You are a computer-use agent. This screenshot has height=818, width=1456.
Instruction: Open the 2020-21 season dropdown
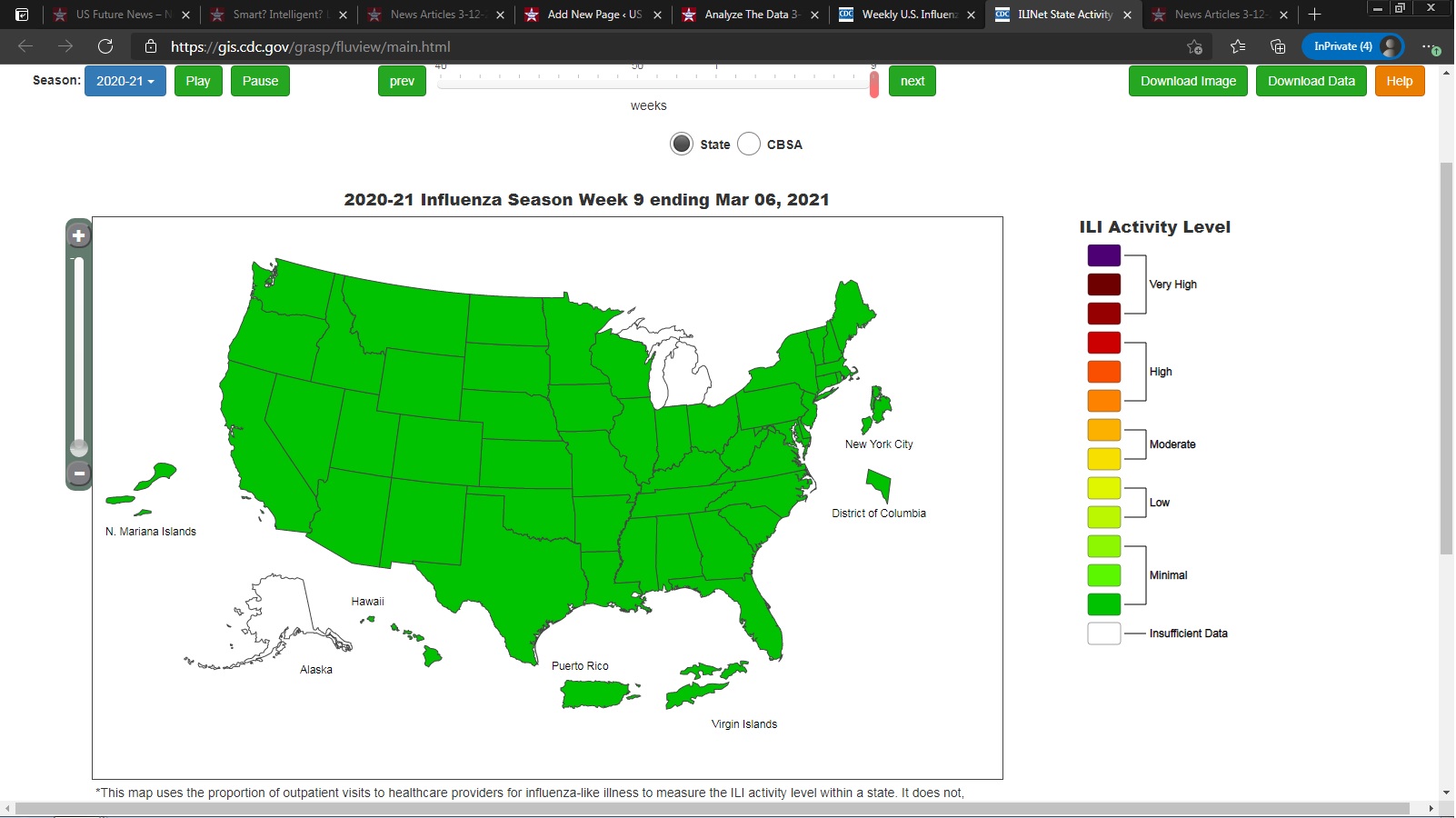click(125, 81)
